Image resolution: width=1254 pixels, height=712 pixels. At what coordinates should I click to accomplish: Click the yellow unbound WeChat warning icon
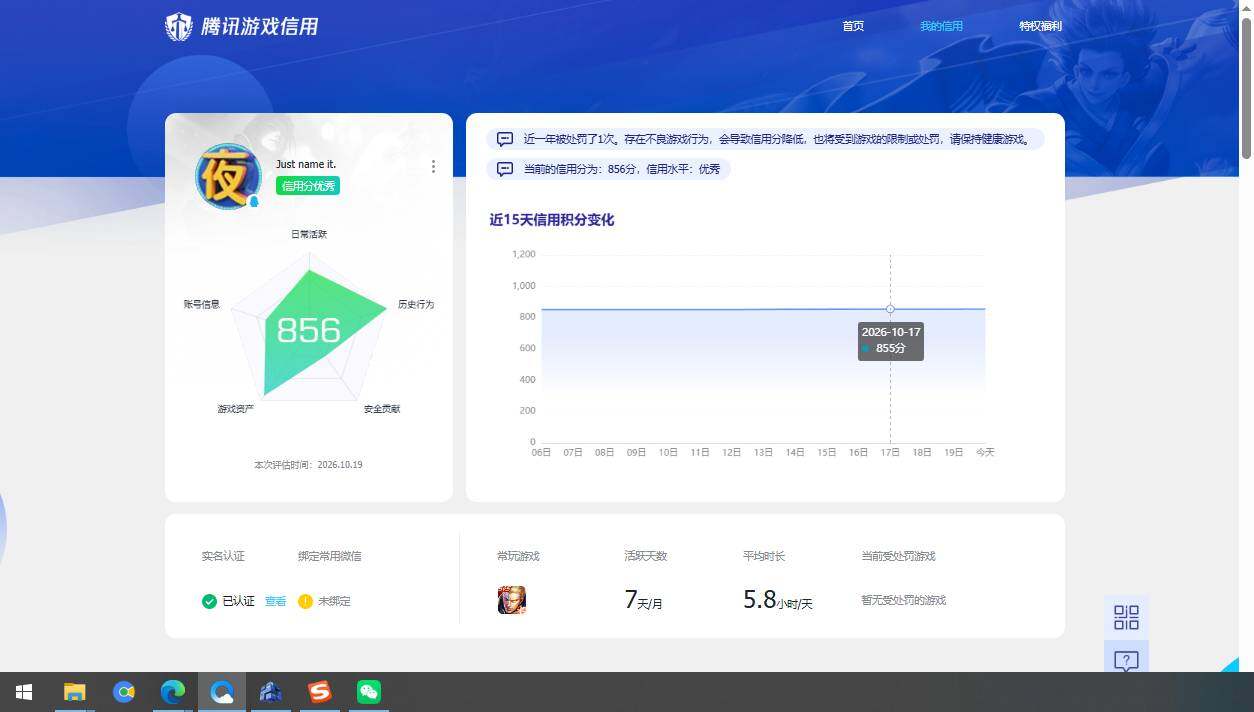pyautogui.click(x=305, y=601)
